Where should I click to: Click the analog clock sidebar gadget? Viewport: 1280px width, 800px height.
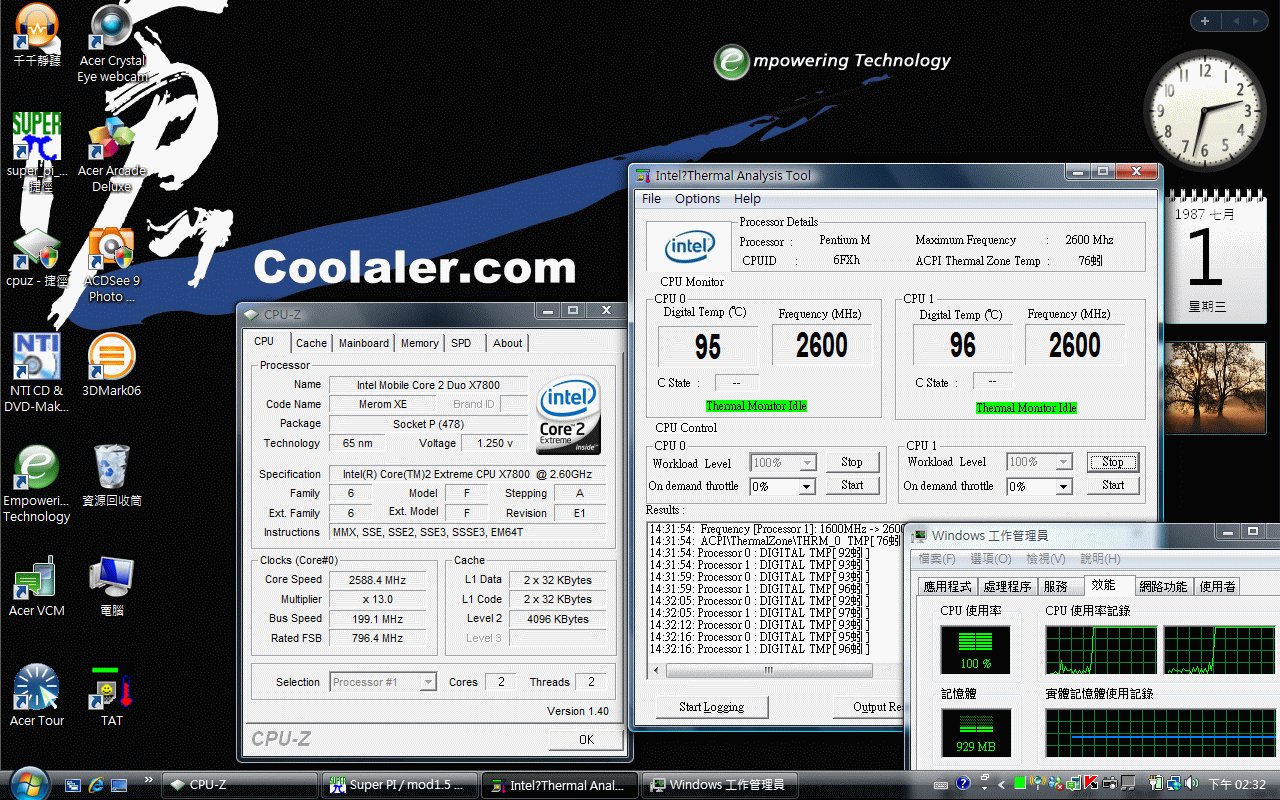pyautogui.click(x=1203, y=110)
